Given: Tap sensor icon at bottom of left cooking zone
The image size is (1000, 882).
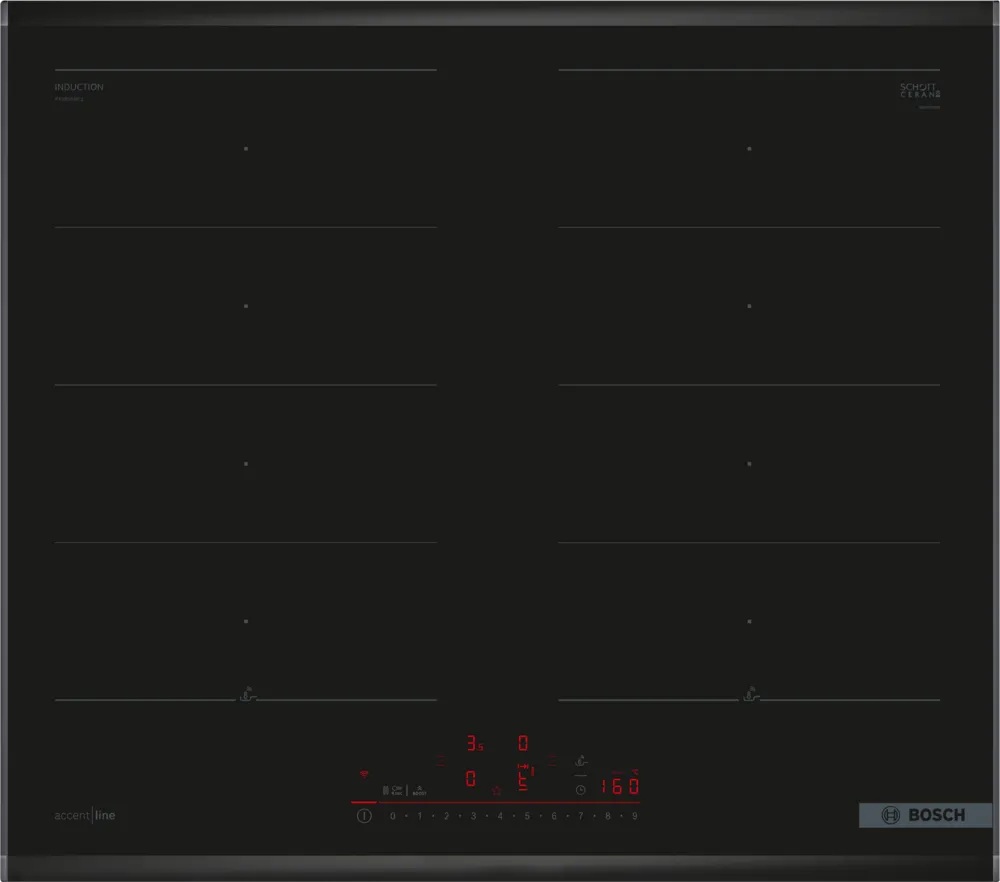Looking at the screenshot, I should [x=248, y=695].
